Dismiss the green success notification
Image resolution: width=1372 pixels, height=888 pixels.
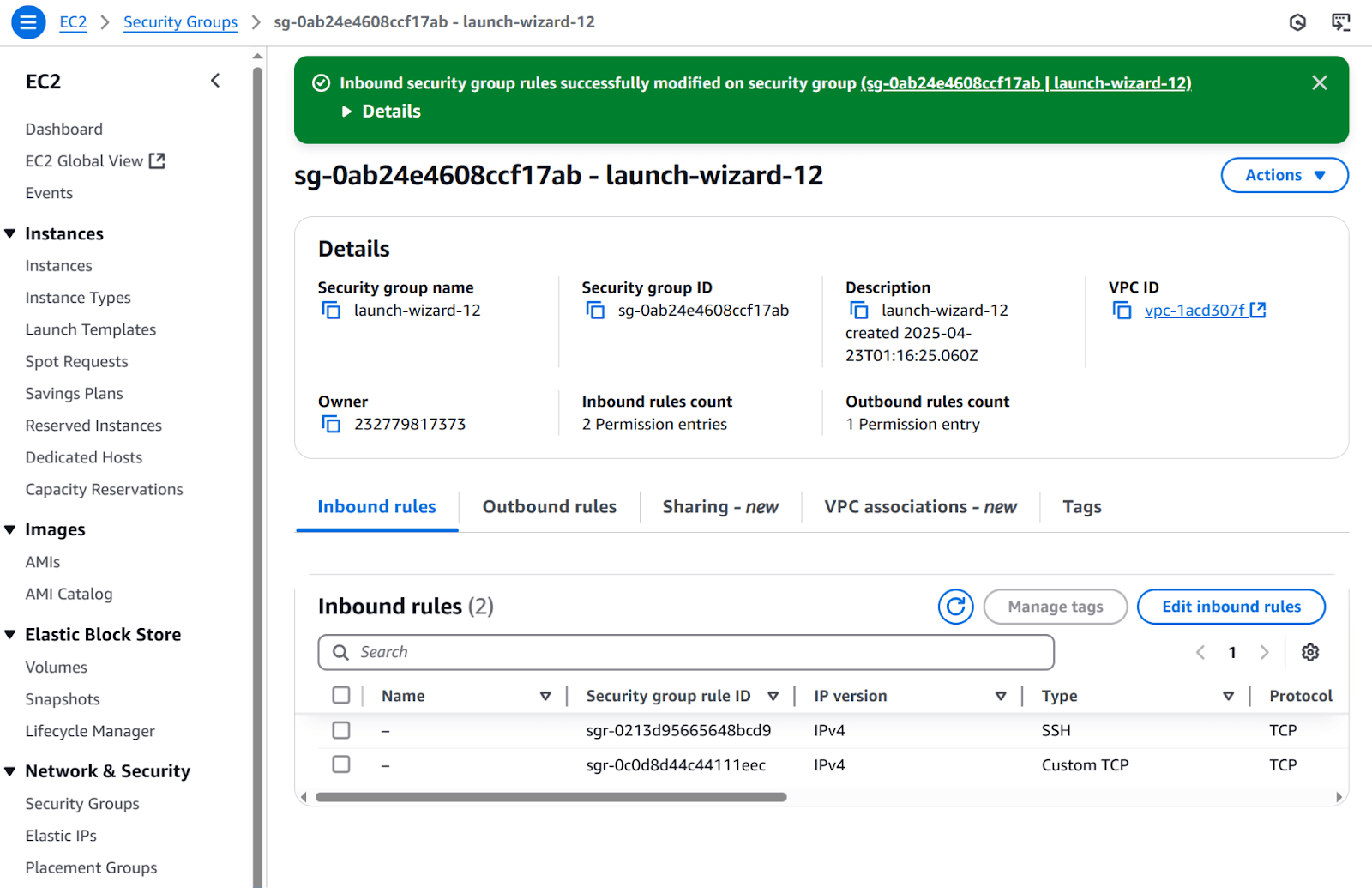click(x=1319, y=83)
